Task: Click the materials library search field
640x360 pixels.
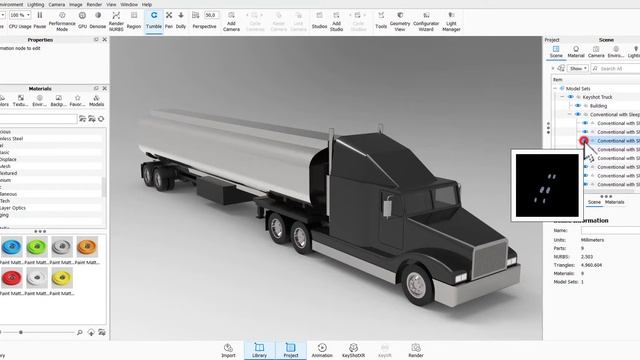Action: pos(38,119)
